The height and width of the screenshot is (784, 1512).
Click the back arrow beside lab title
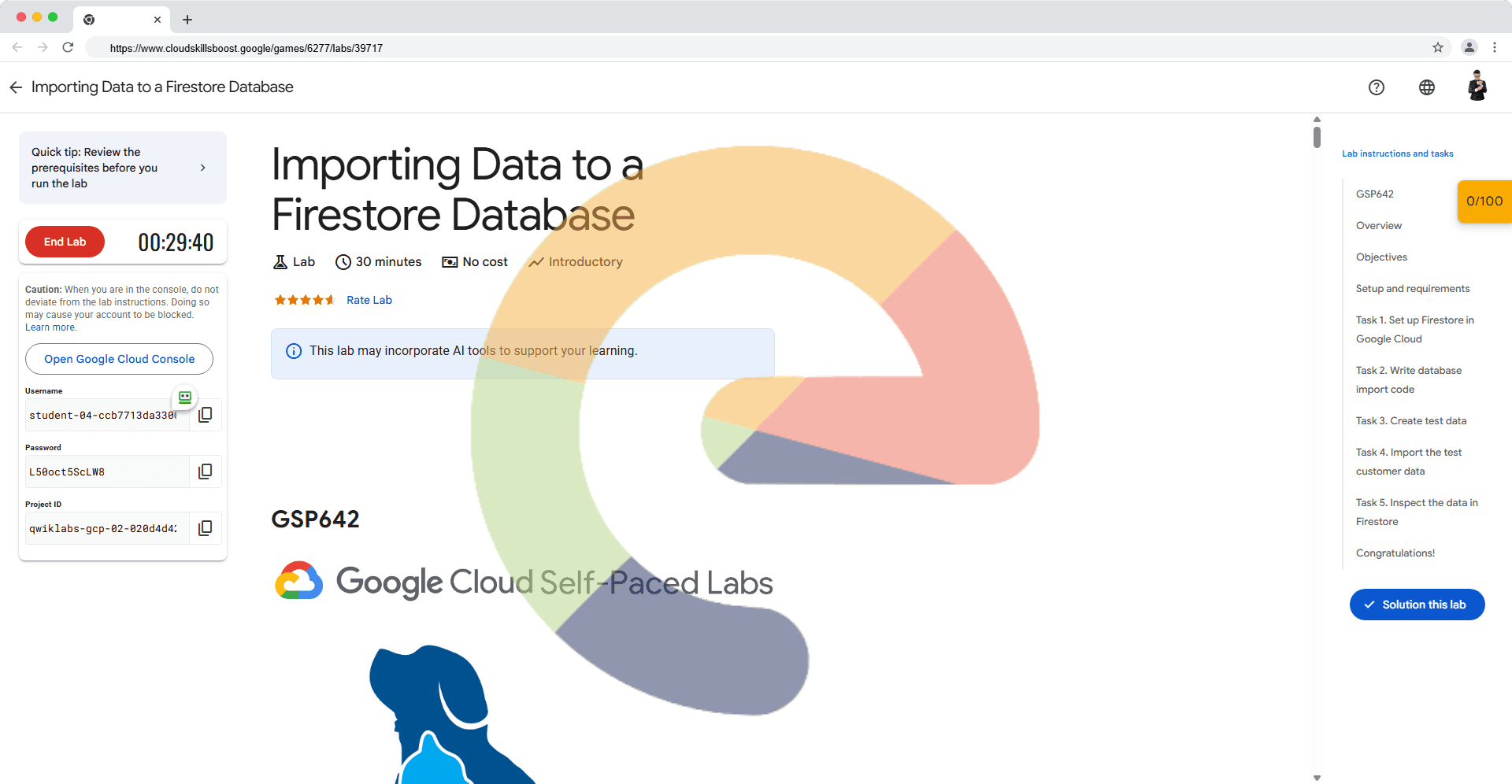point(16,87)
